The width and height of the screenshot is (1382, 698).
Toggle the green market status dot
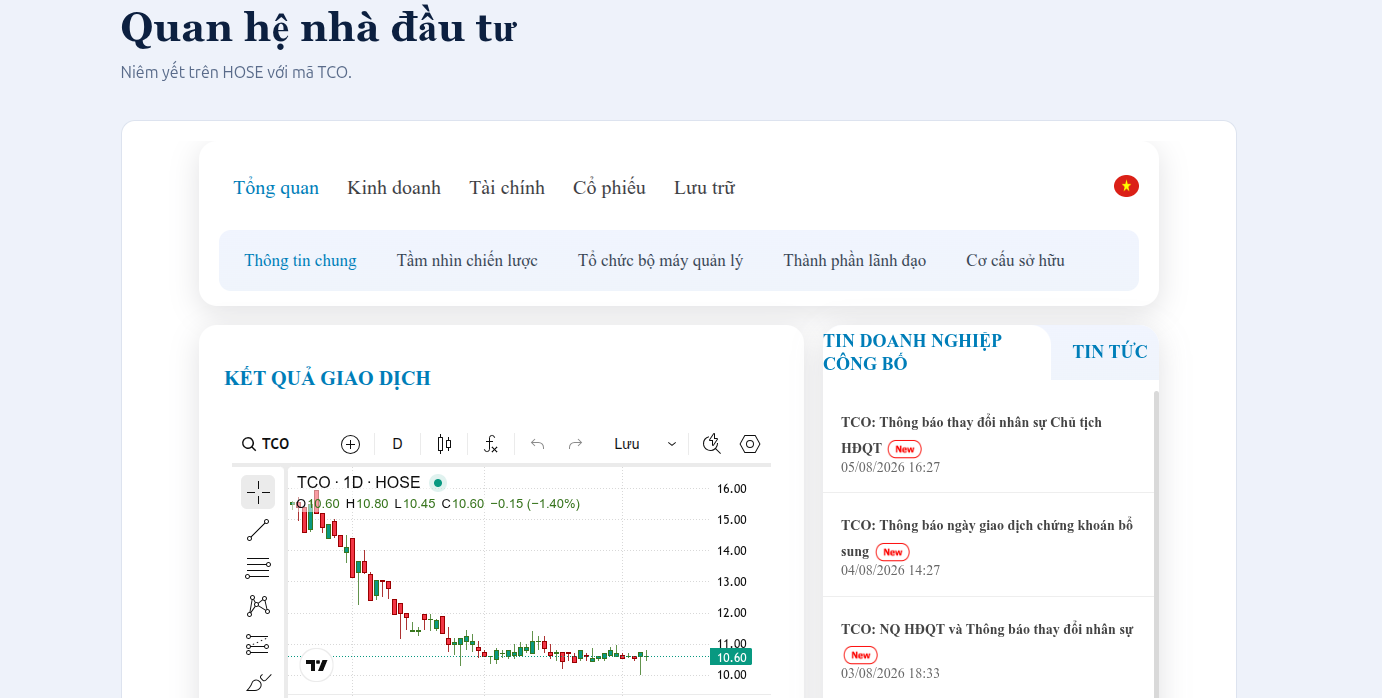click(x=437, y=482)
